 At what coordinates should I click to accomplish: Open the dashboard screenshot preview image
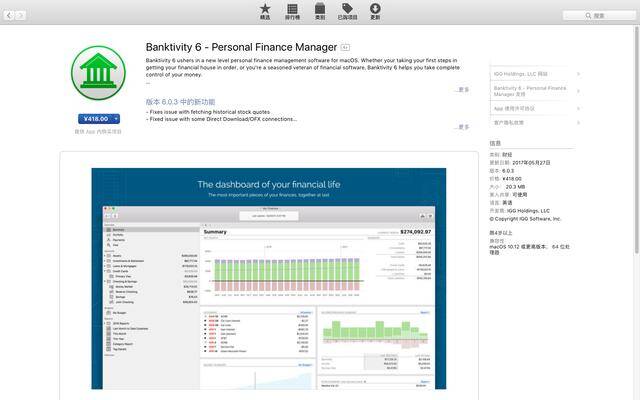point(269,278)
